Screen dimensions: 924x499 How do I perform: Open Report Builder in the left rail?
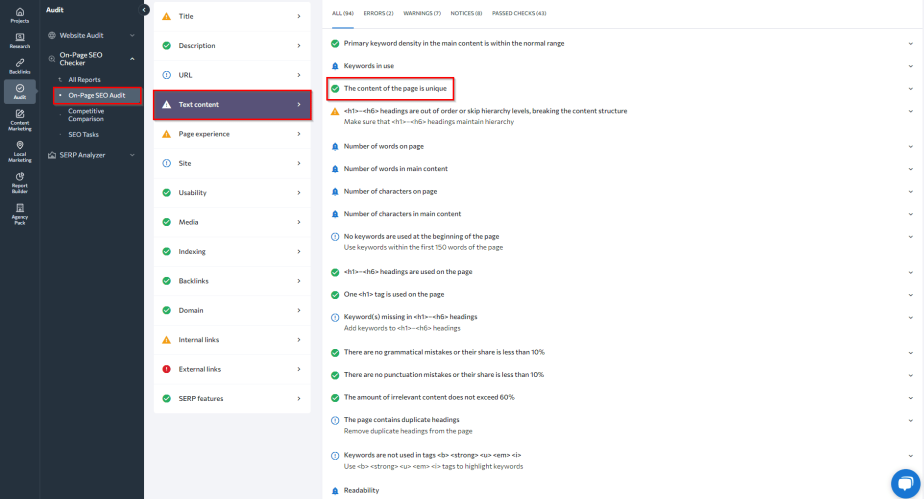point(19,183)
